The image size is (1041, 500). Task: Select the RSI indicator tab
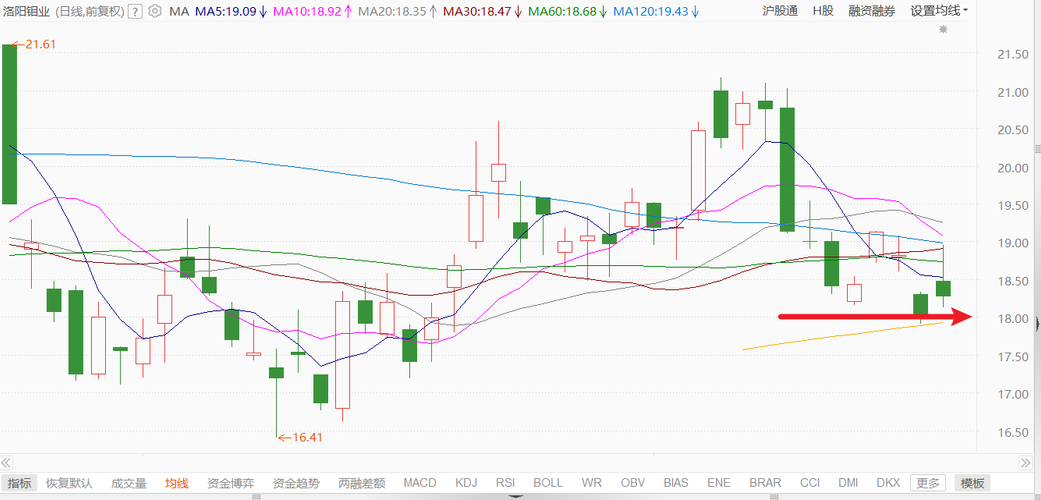[506, 483]
